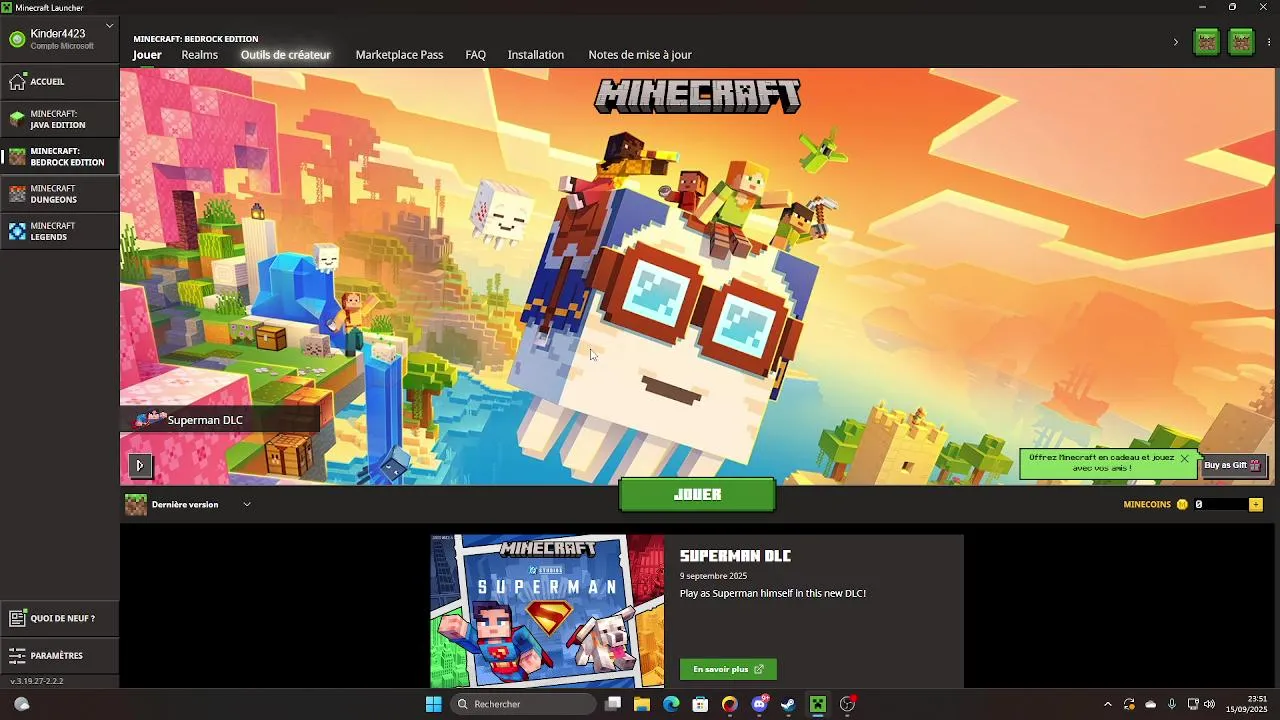Click the 9 septembre 2025 date text
Viewport: 1280px width, 720px height.
pos(713,576)
